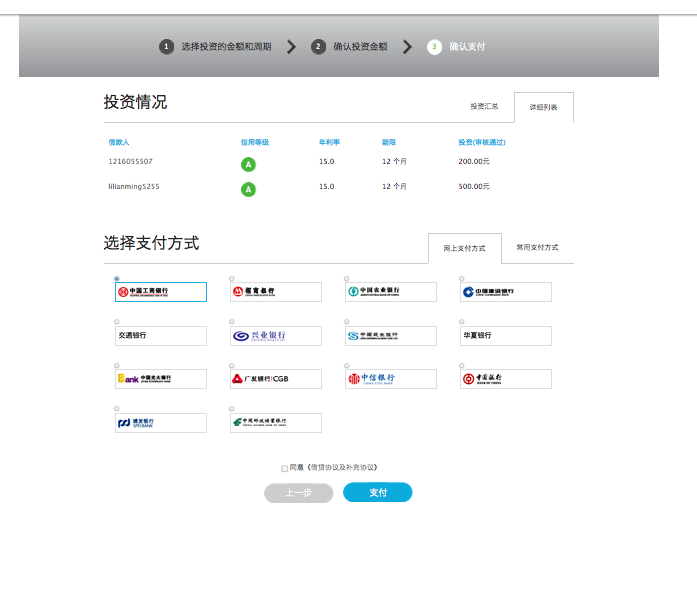
Task: Select the Bank of China (中国银行) logo
Action: click(x=505, y=379)
